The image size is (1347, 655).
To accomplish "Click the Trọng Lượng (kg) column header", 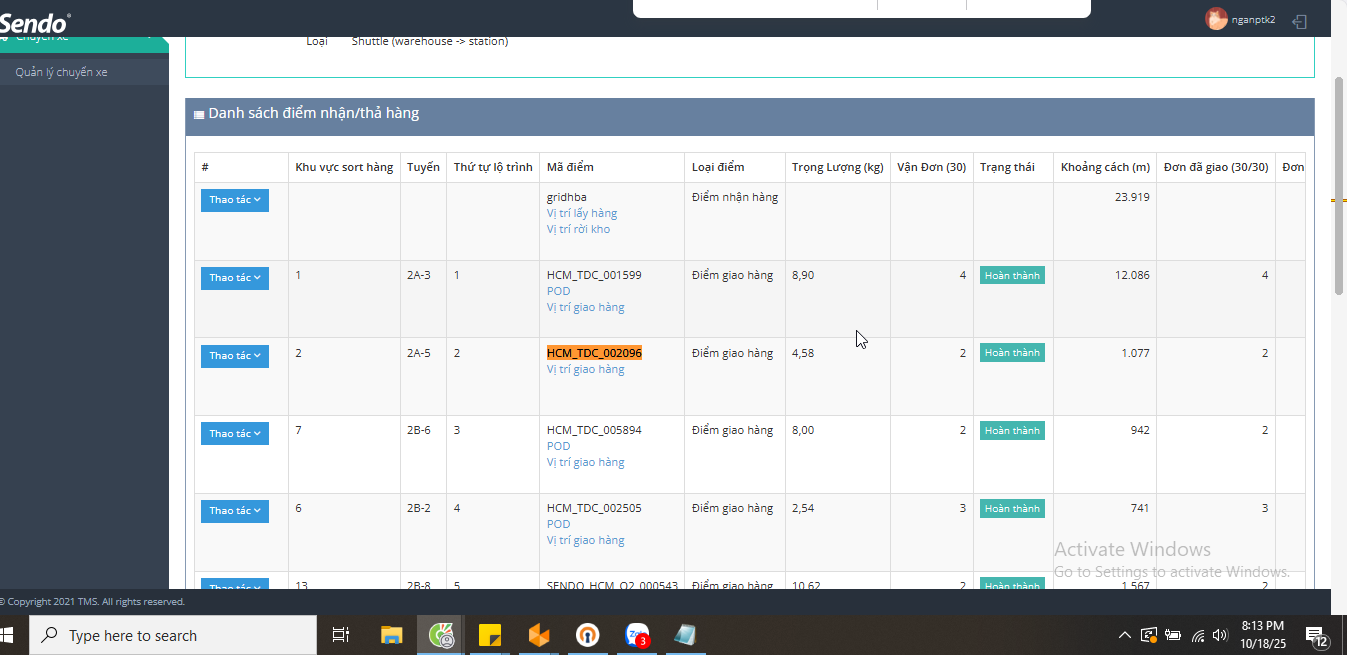I will point(838,167).
